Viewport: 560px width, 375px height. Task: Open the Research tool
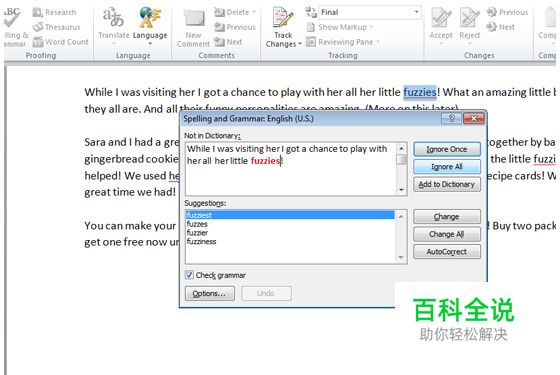(x=54, y=12)
